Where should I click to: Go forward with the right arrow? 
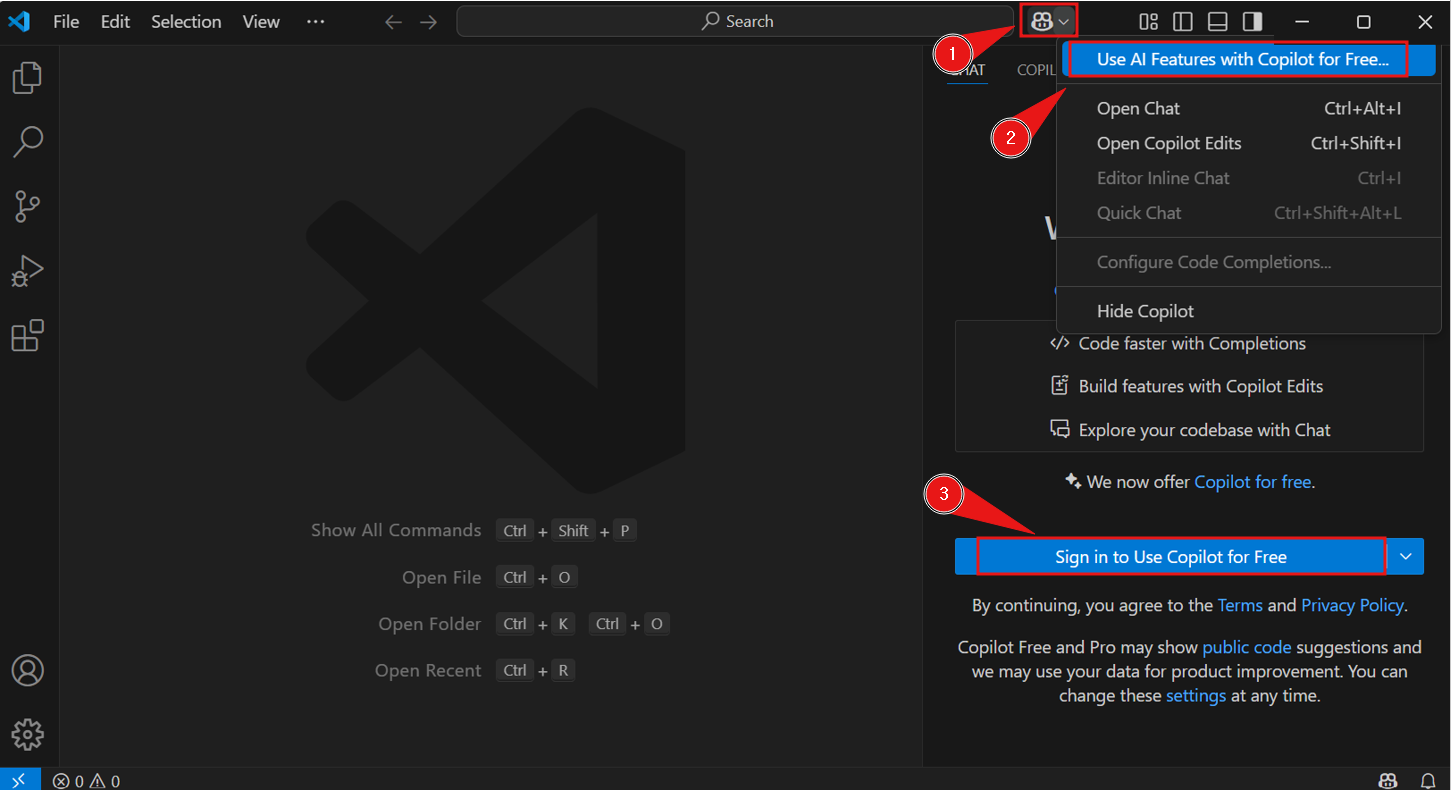429,22
